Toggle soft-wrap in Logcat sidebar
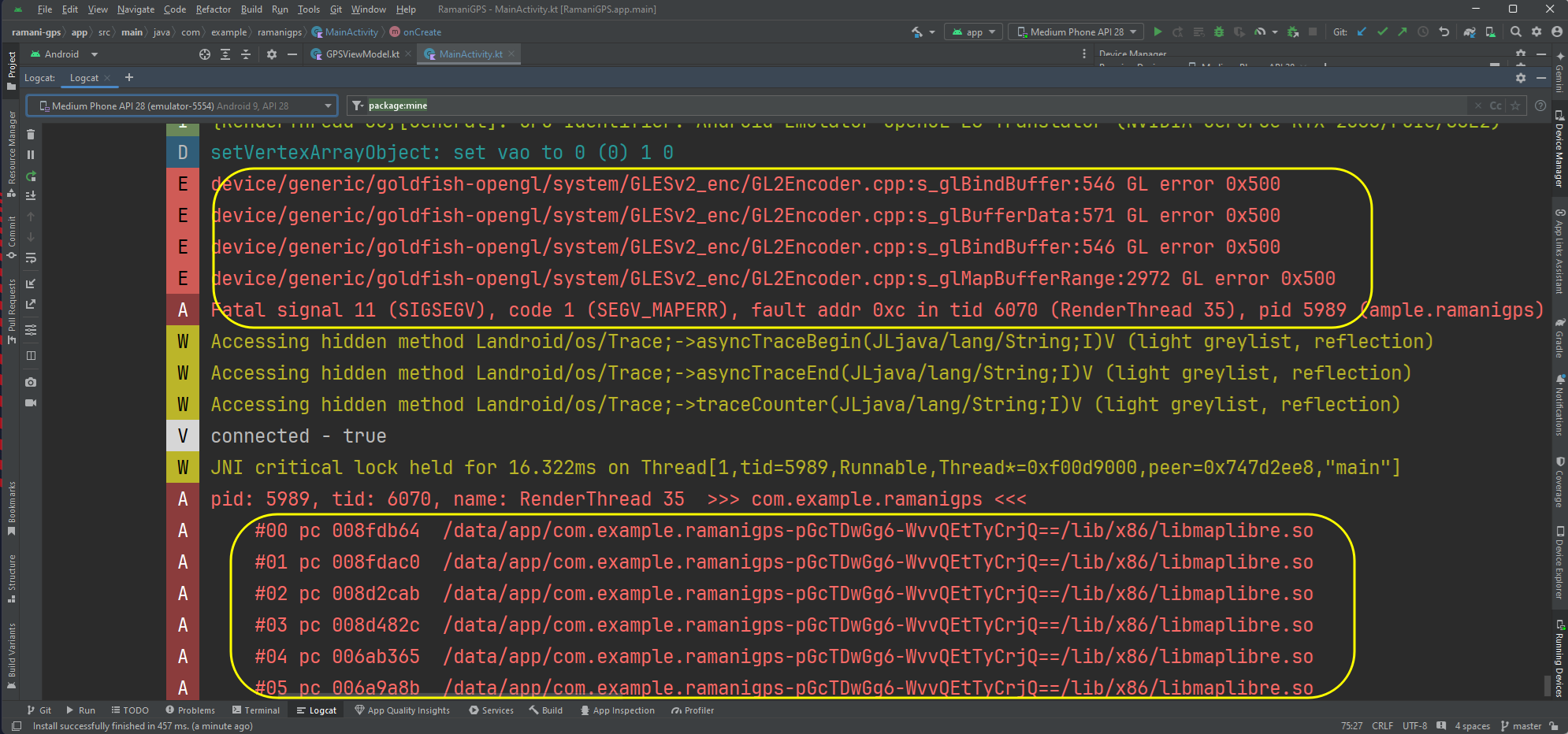1568x734 pixels. pos(31,258)
